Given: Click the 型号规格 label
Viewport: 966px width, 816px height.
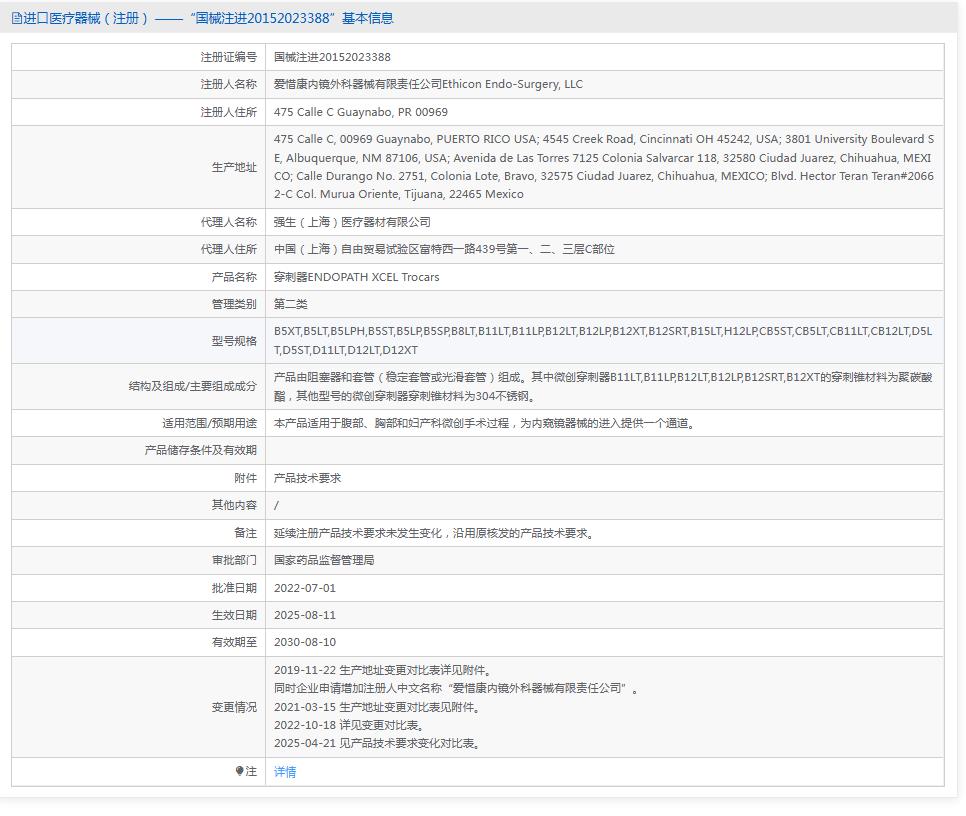Looking at the screenshot, I should tap(234, 341).
